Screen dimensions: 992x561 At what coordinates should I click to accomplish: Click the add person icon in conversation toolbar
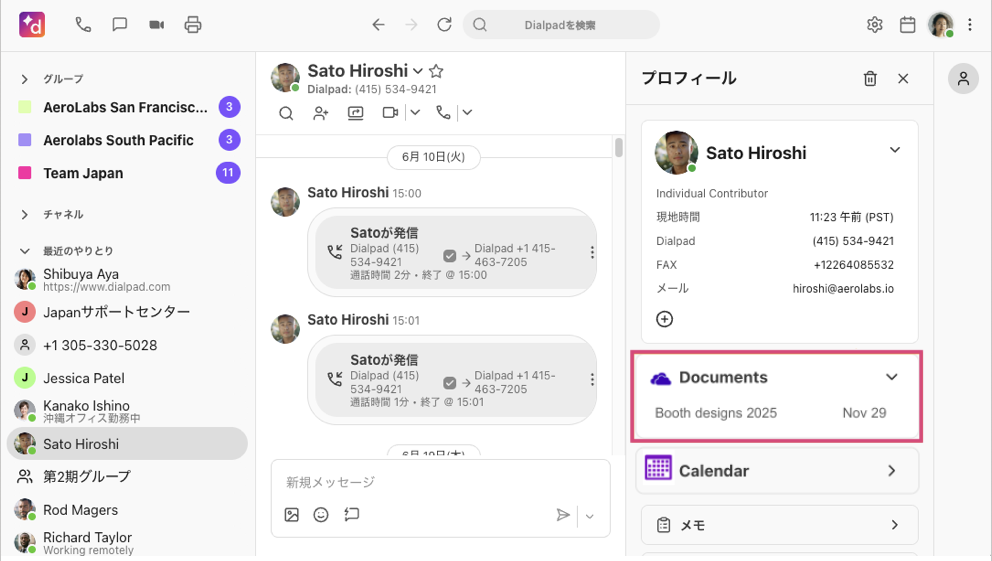[320, 113]
